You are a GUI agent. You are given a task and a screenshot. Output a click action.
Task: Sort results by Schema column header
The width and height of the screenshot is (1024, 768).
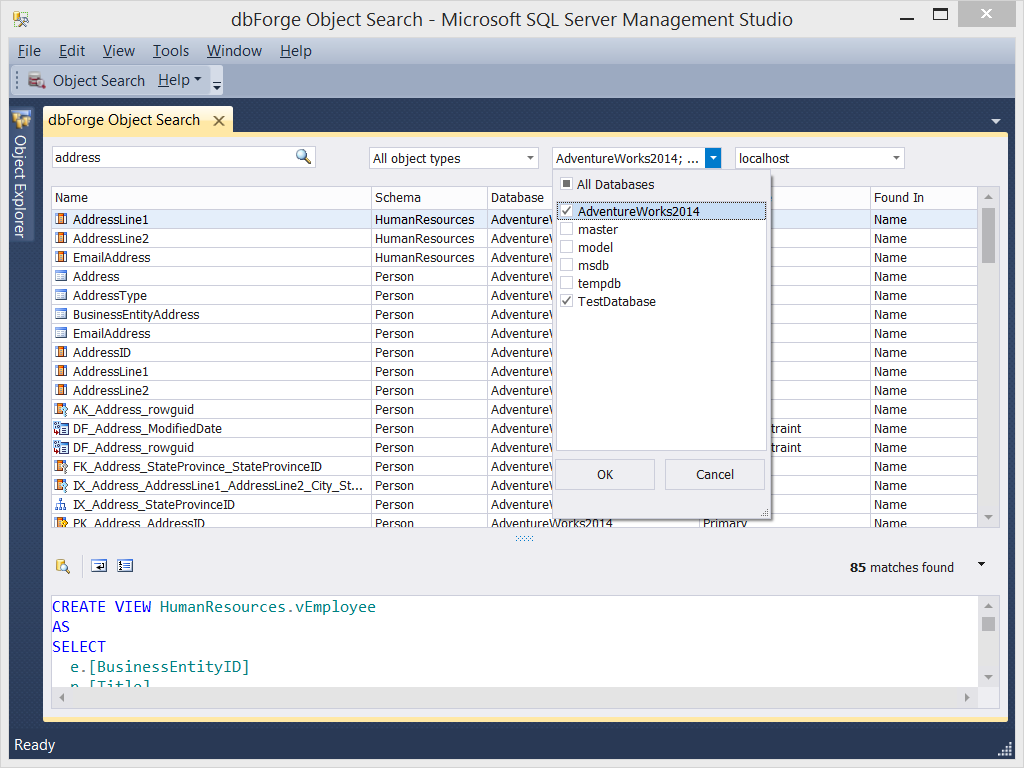[429, 197]
